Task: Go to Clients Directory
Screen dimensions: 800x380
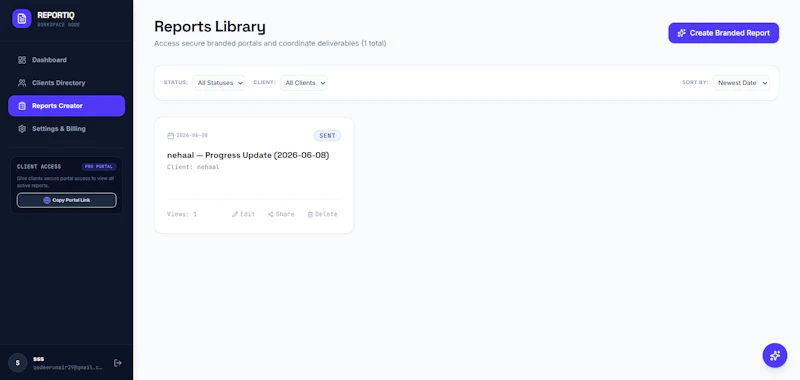Action: pos(66,83)
